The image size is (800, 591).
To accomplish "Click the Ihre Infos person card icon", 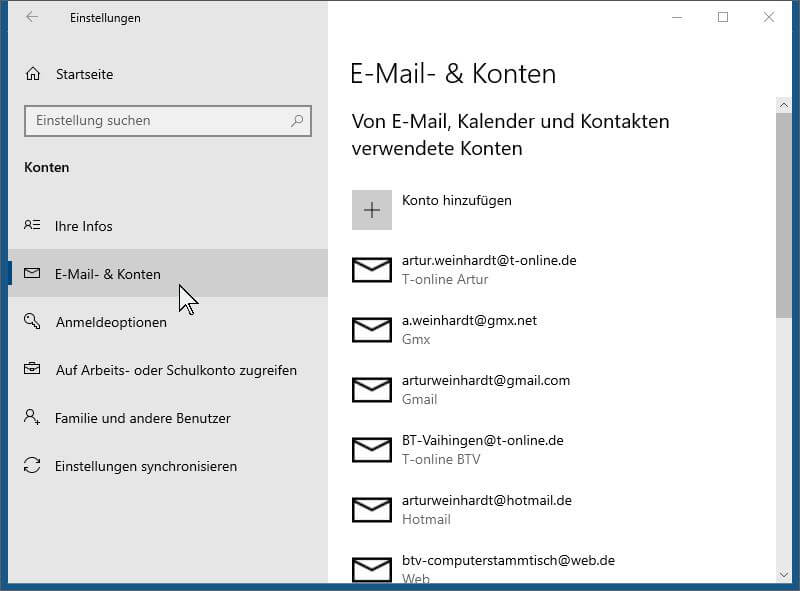I will [33, 226].
